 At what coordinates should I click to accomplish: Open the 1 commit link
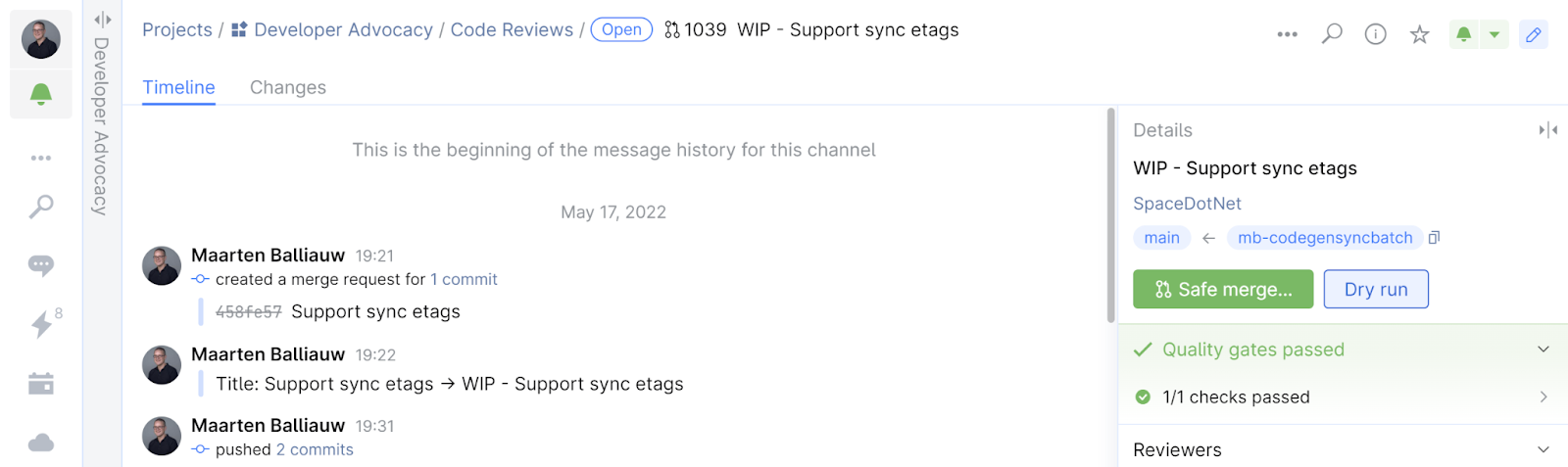[x=464, y=279]
